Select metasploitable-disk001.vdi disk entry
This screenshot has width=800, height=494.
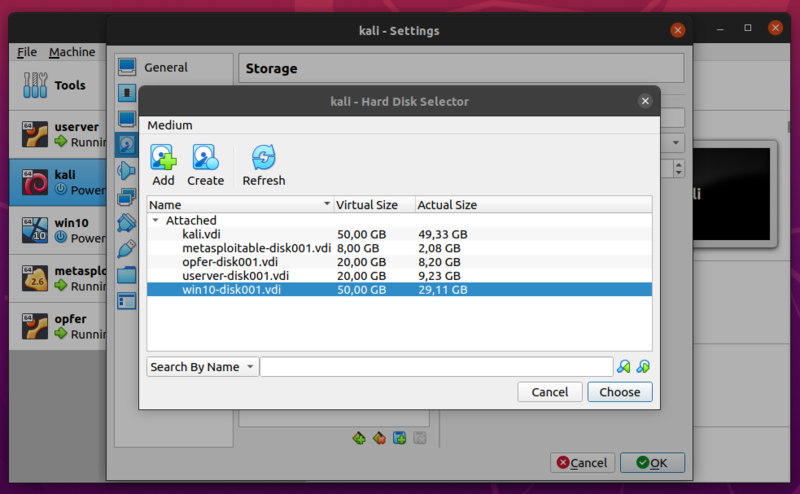click(x=256, y=248)
